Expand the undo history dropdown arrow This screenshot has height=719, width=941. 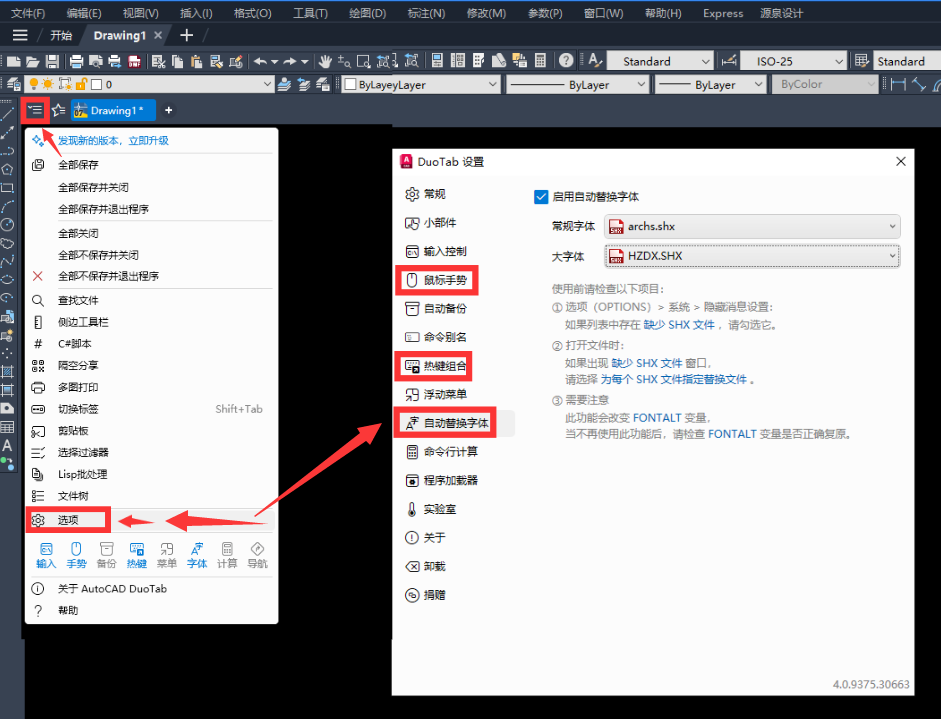[275, 61]
